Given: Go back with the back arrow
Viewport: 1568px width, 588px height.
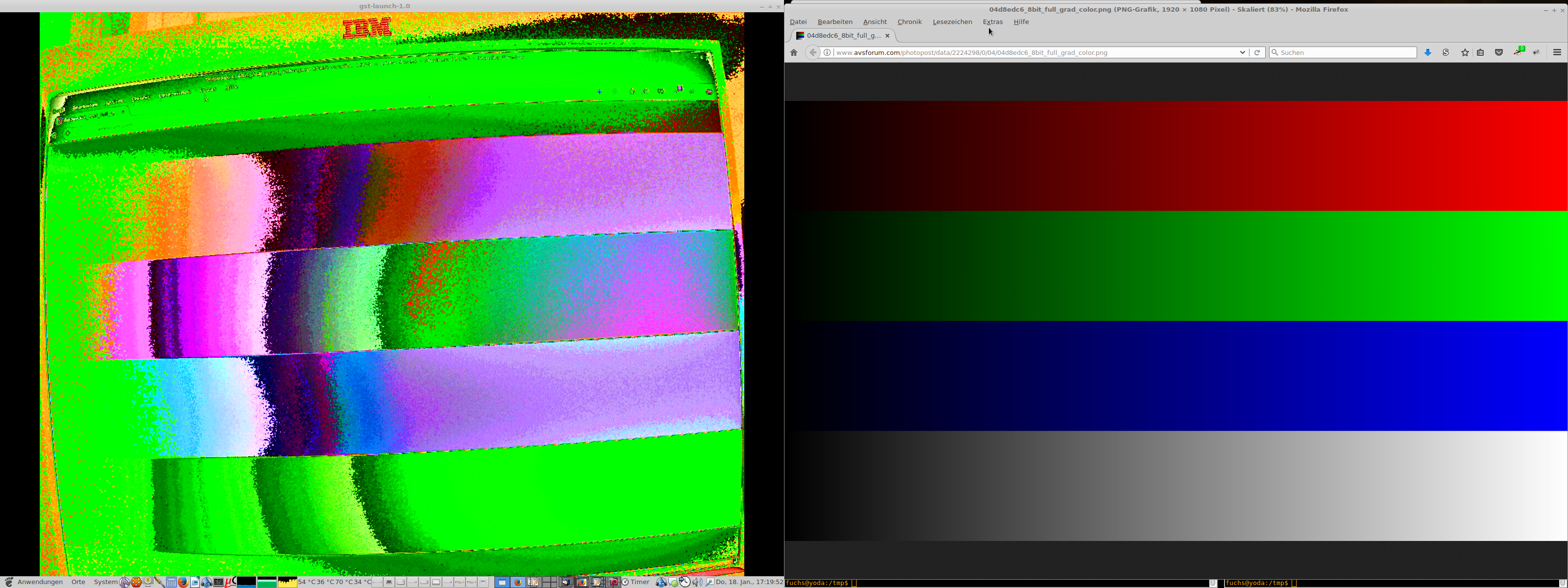Looking at the screenshot, I should point(812,53).
